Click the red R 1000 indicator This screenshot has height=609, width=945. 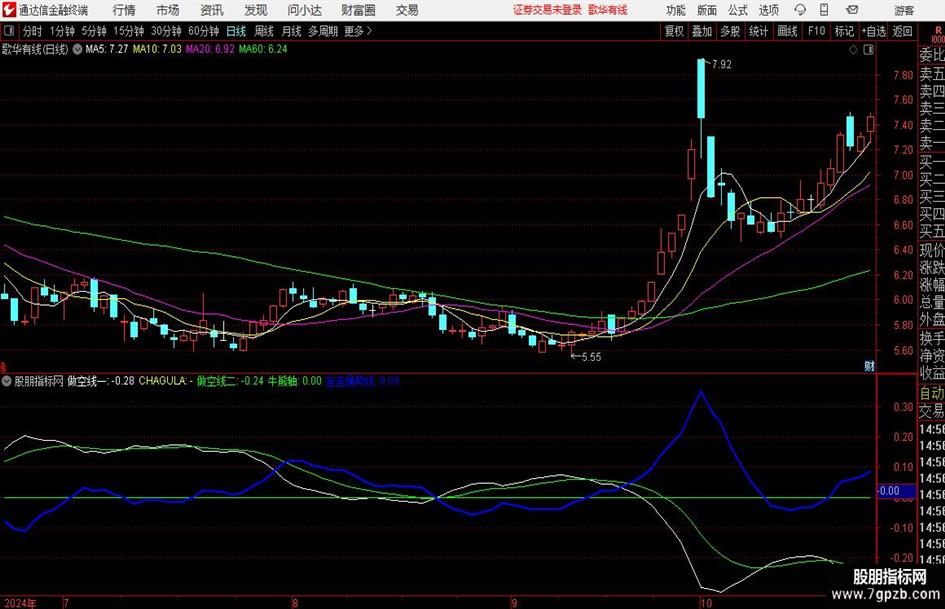point(938,34)
